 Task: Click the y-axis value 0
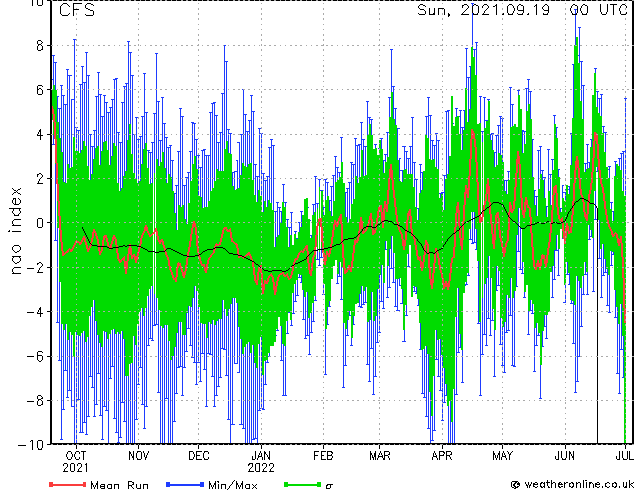[40, 223]
